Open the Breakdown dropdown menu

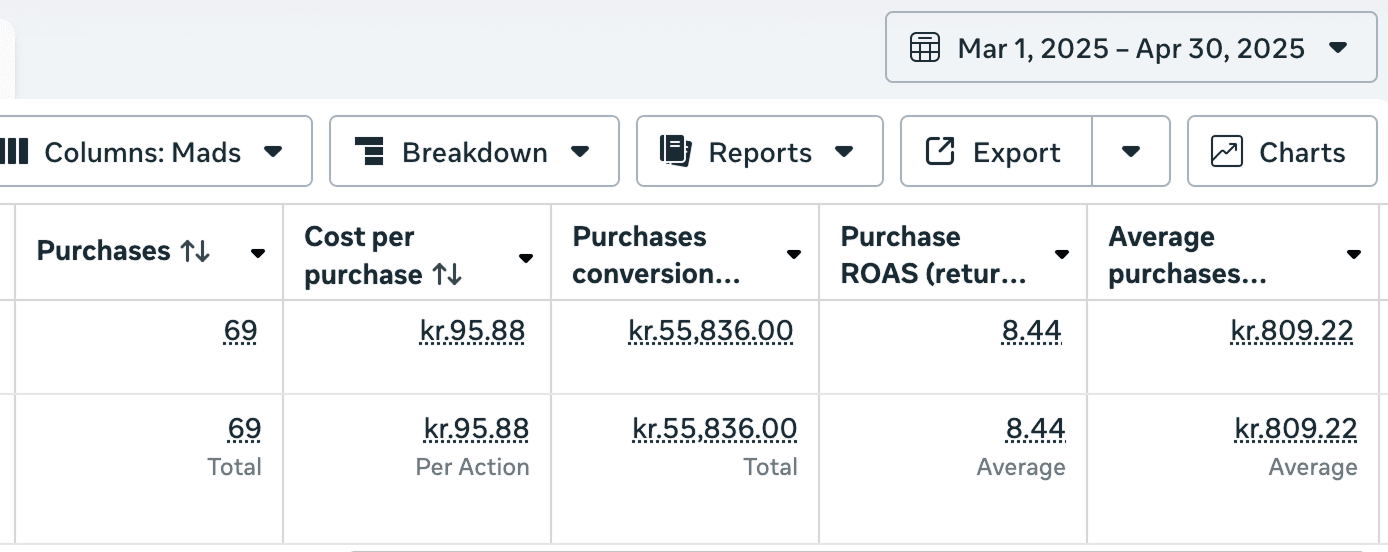coord(579,152)
